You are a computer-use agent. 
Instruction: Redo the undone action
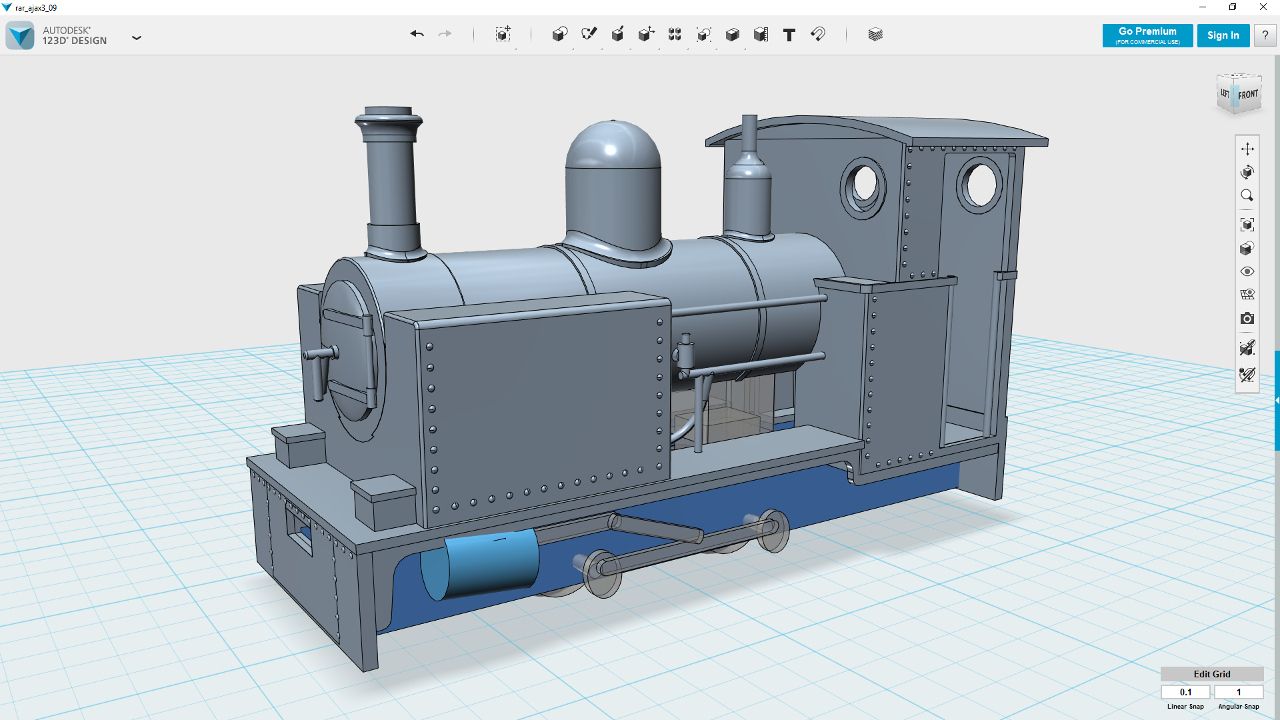pos(445,34)
